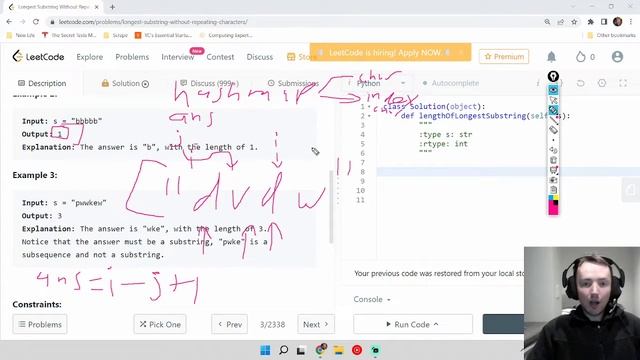Screen dimensions: 640x360
Task: Switch to the Solution tab
Action: [125, 83]
